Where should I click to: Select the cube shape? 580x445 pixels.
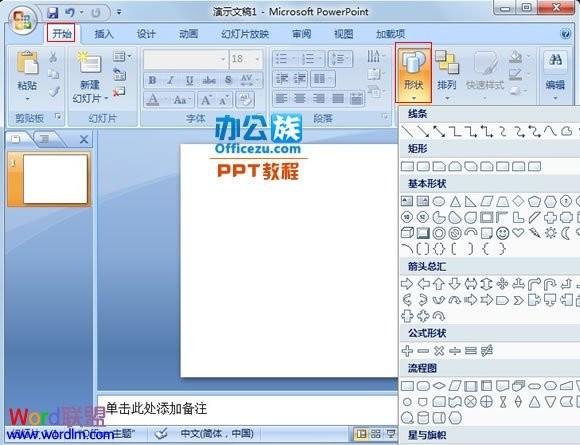tap(407, 233)
